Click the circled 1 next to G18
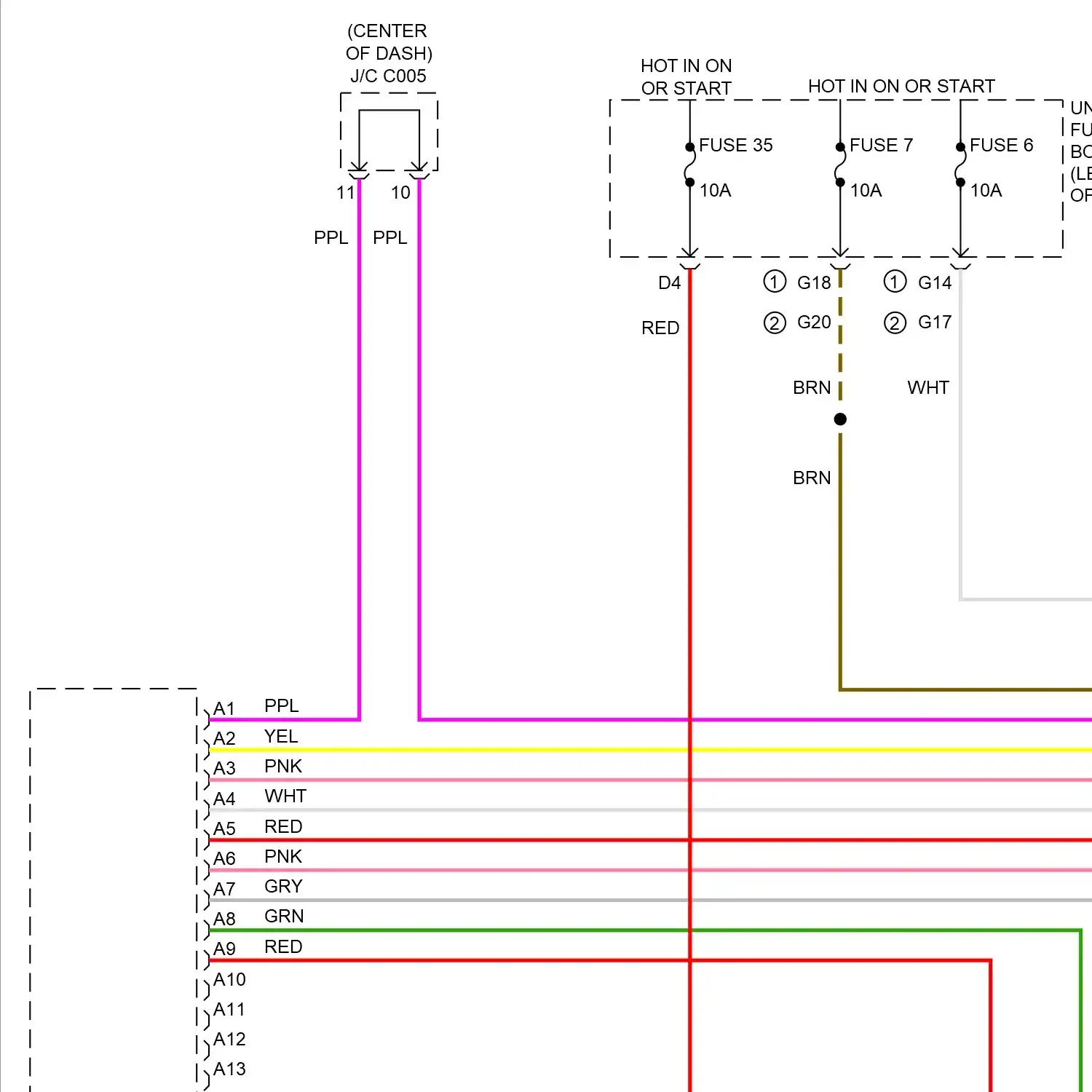 pos(775,282)
